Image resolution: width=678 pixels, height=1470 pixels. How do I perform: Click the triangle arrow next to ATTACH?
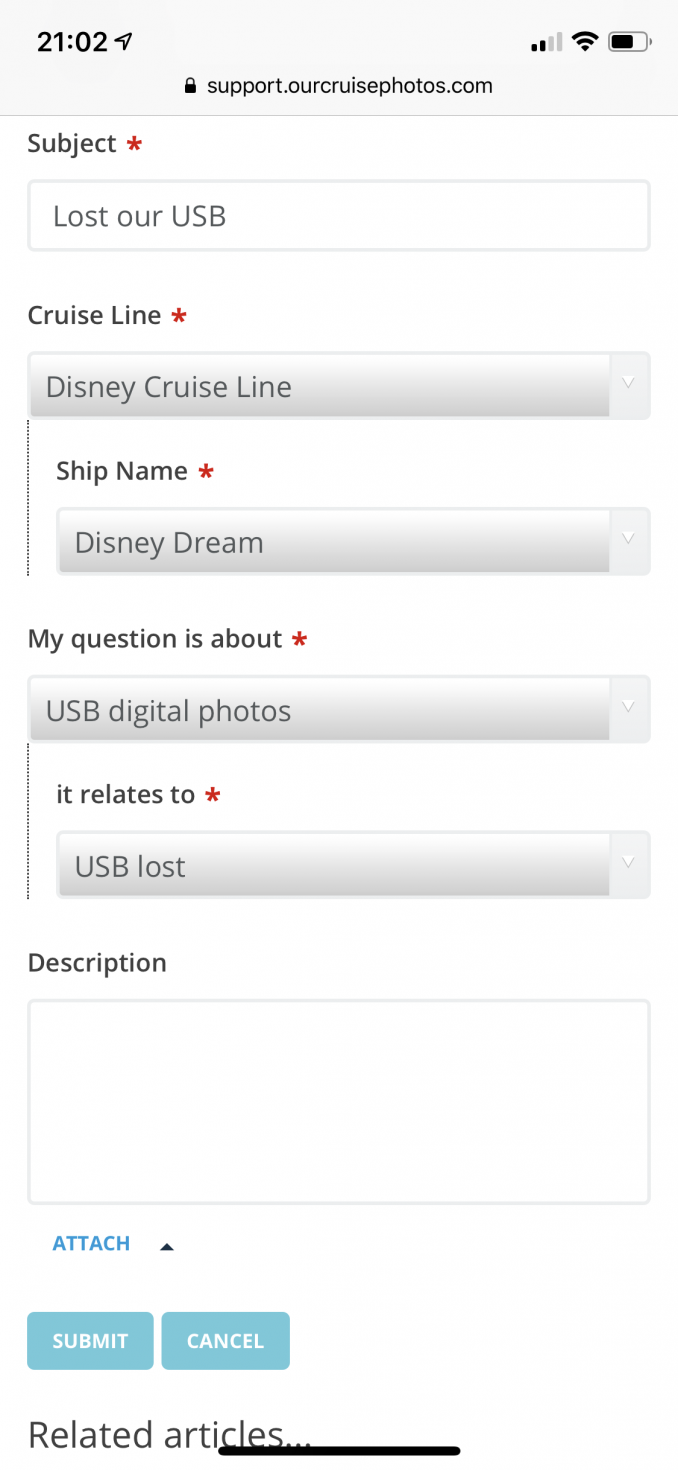pyautogui.click(x=167, y=1246)
